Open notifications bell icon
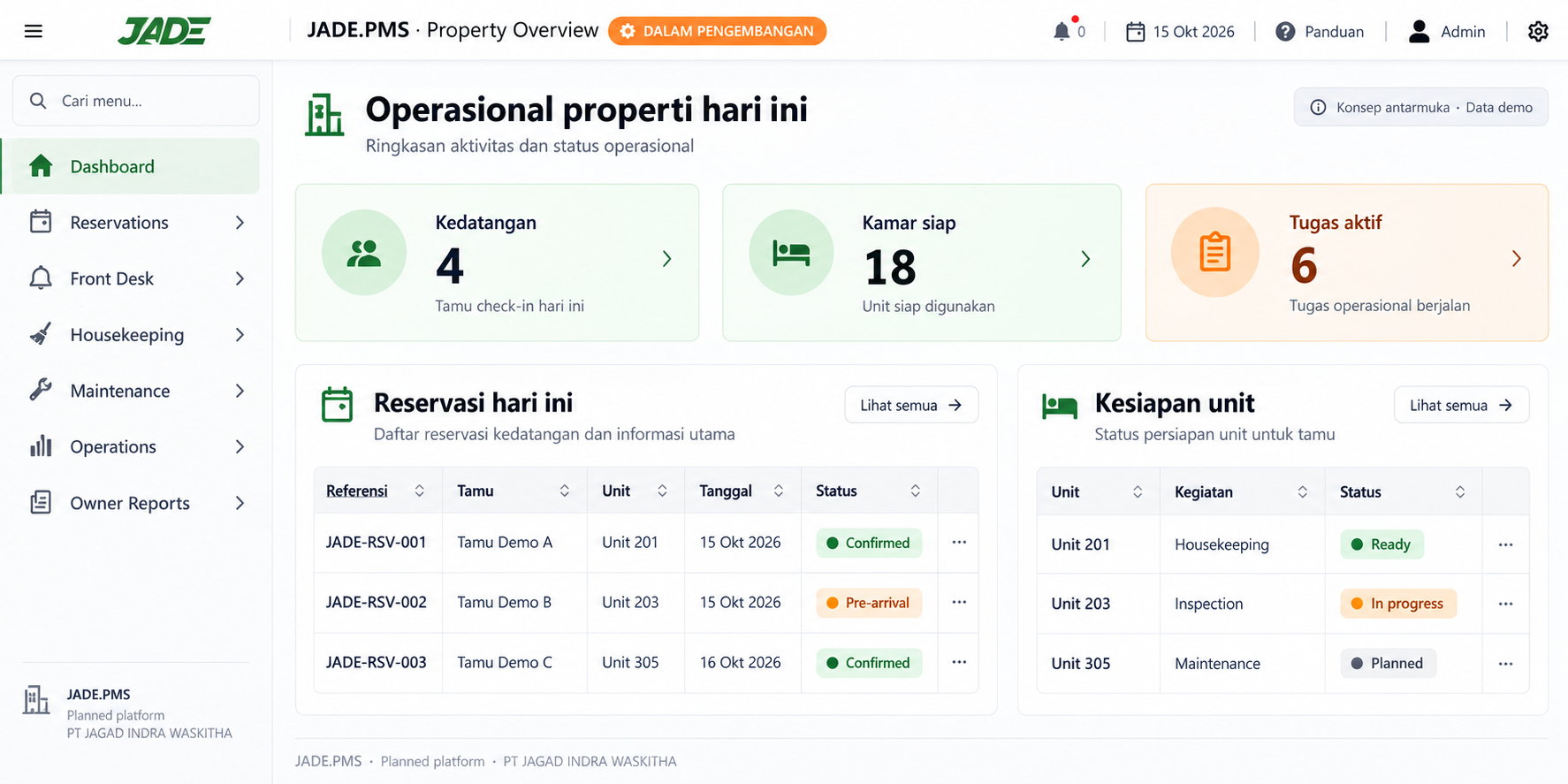1568x784 pixels. click(x=1062, y=32)
